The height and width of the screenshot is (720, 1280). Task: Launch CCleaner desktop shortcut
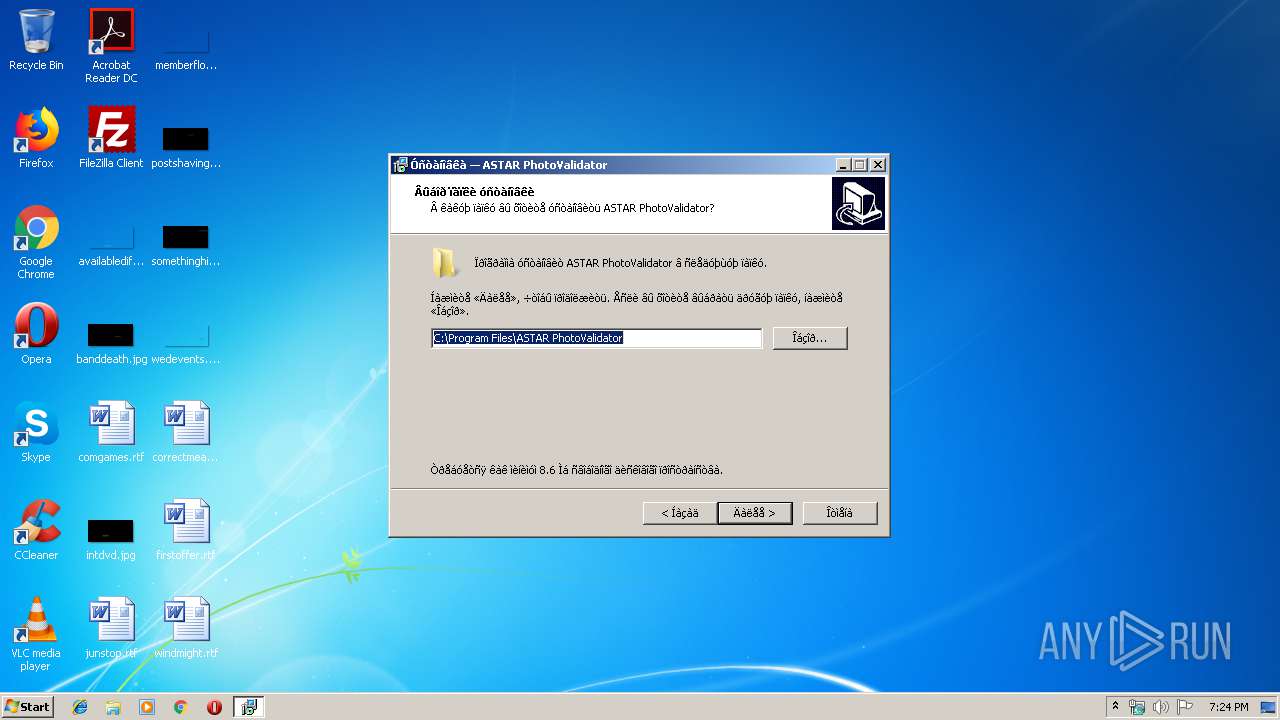point(36,529)
